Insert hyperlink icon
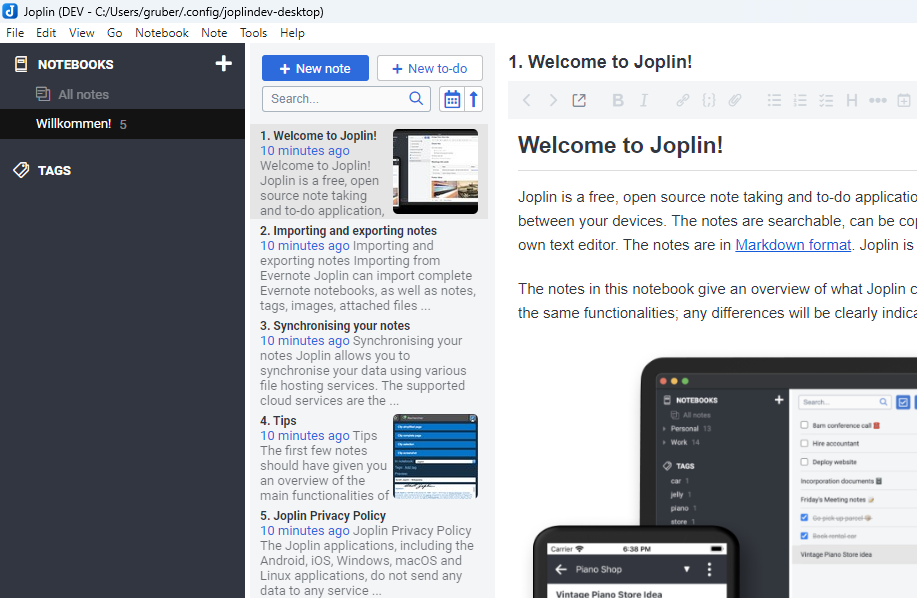 tap(682, 101)
